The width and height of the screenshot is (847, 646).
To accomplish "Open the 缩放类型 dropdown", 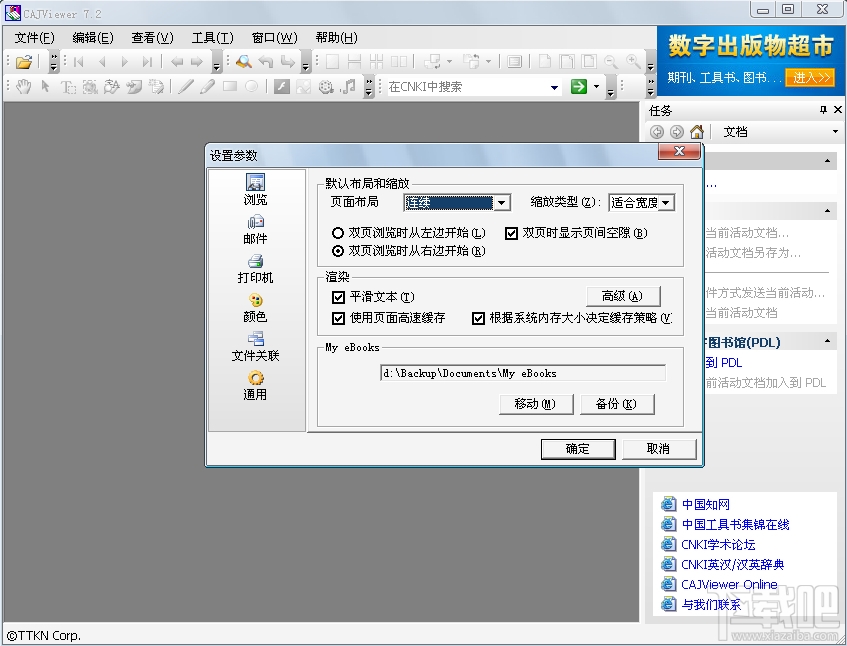I will coord(666,202).
